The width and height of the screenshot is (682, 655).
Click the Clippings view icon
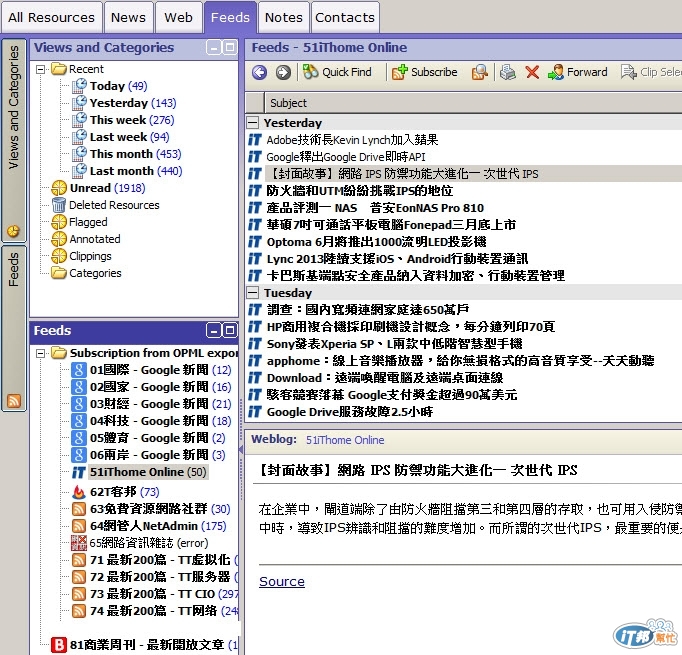click(x=59, y=256)
